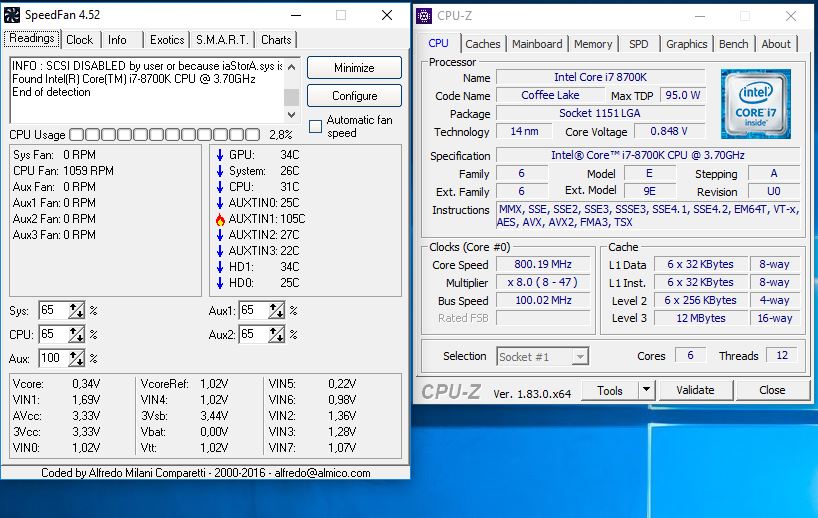
Task: Click the down arrow icon next to HD0
Action: 220,283
